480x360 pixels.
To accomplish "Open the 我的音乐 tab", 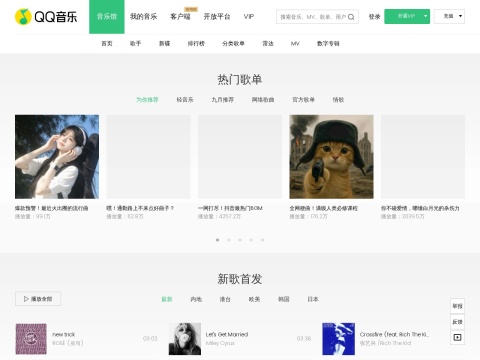I will pos(143,17).
